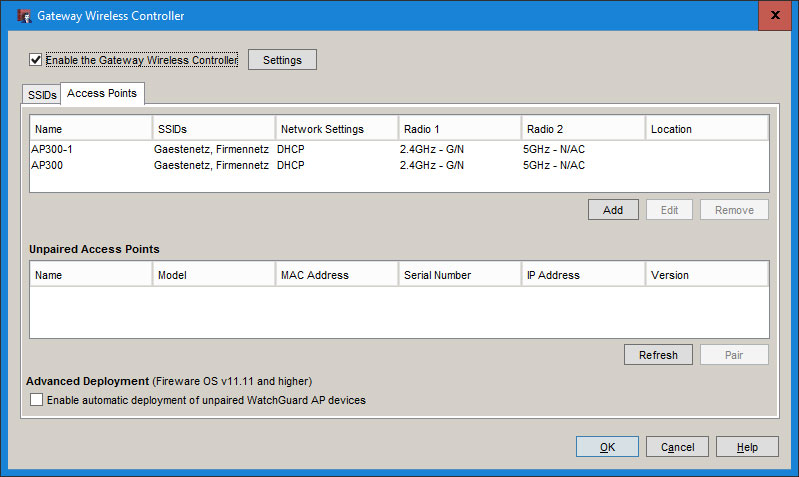Sort access points by SSIDs column

coord(213,129)
